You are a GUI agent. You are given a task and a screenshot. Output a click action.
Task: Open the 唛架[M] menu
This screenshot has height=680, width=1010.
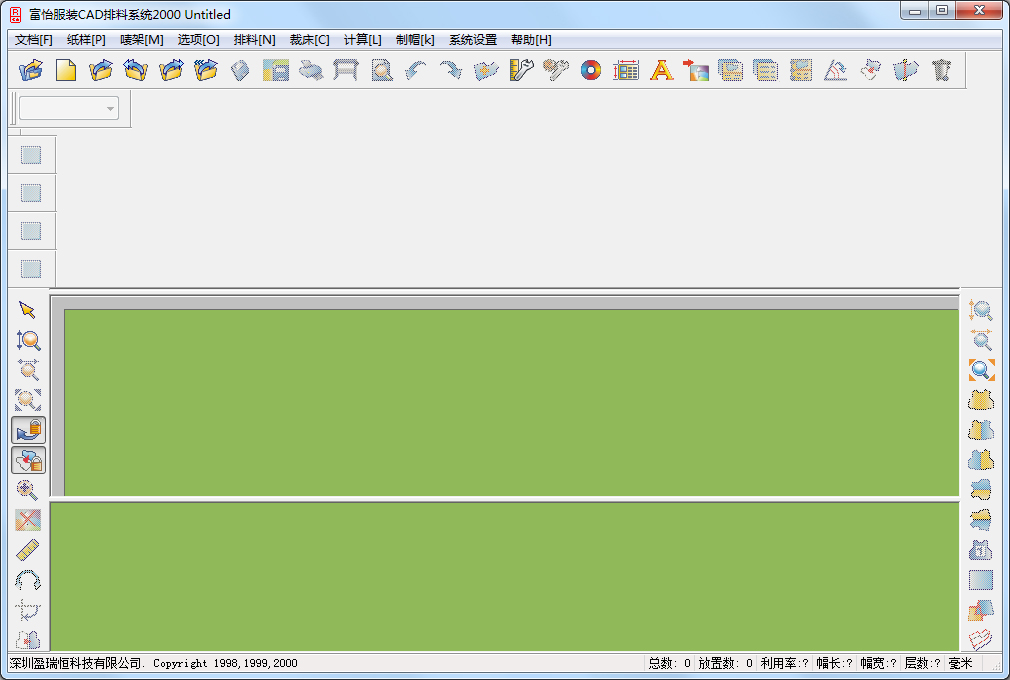pyautogui.click(x=142, y=40)
